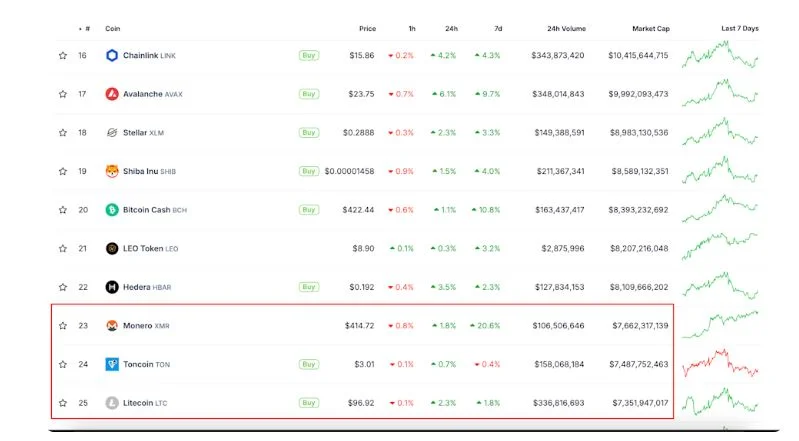Toggle favorite star on Bitcoin Cash

coord(63,210)
